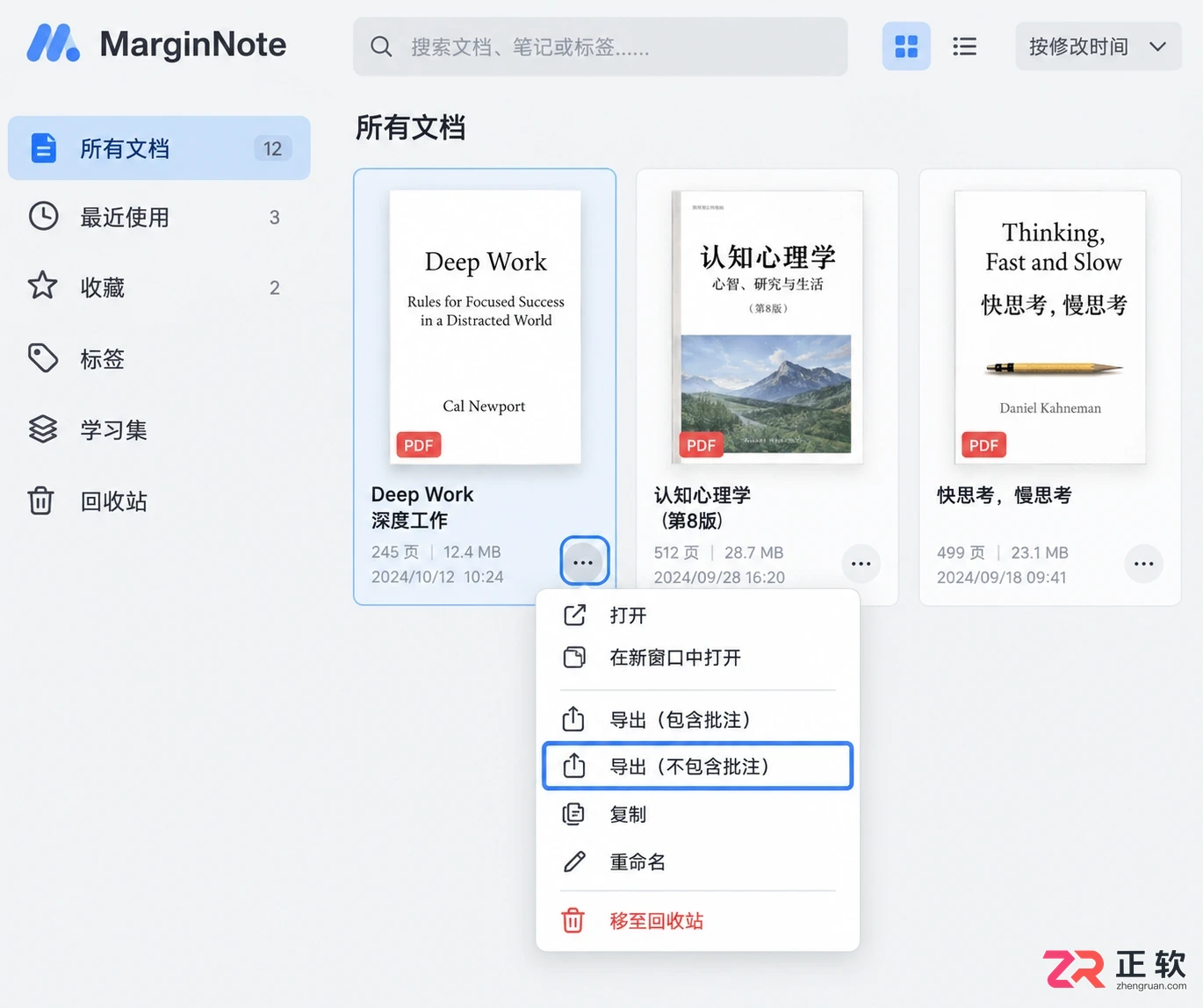The height and width of the screenshot is (1008, 1203).
Task: Click the 快思考,慢思考 title text
Action: pyautogui.click(x=1005, y=495)
